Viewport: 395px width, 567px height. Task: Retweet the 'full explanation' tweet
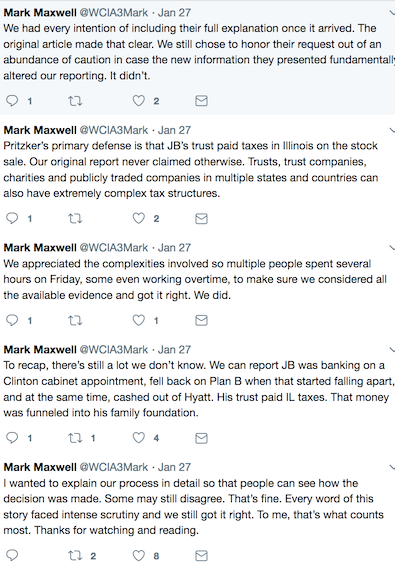pos(75,101)
